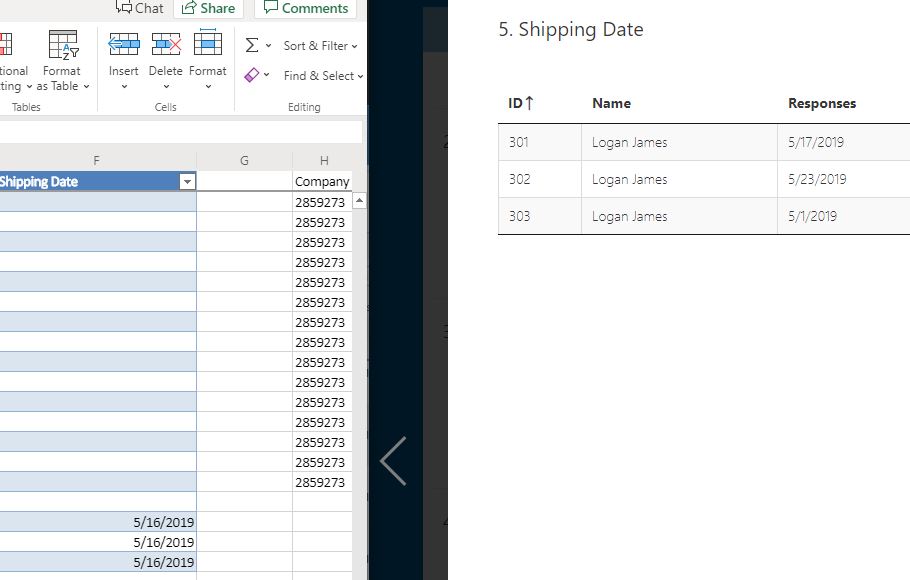
Task: Open Format as Table
Action: [62, 60]
